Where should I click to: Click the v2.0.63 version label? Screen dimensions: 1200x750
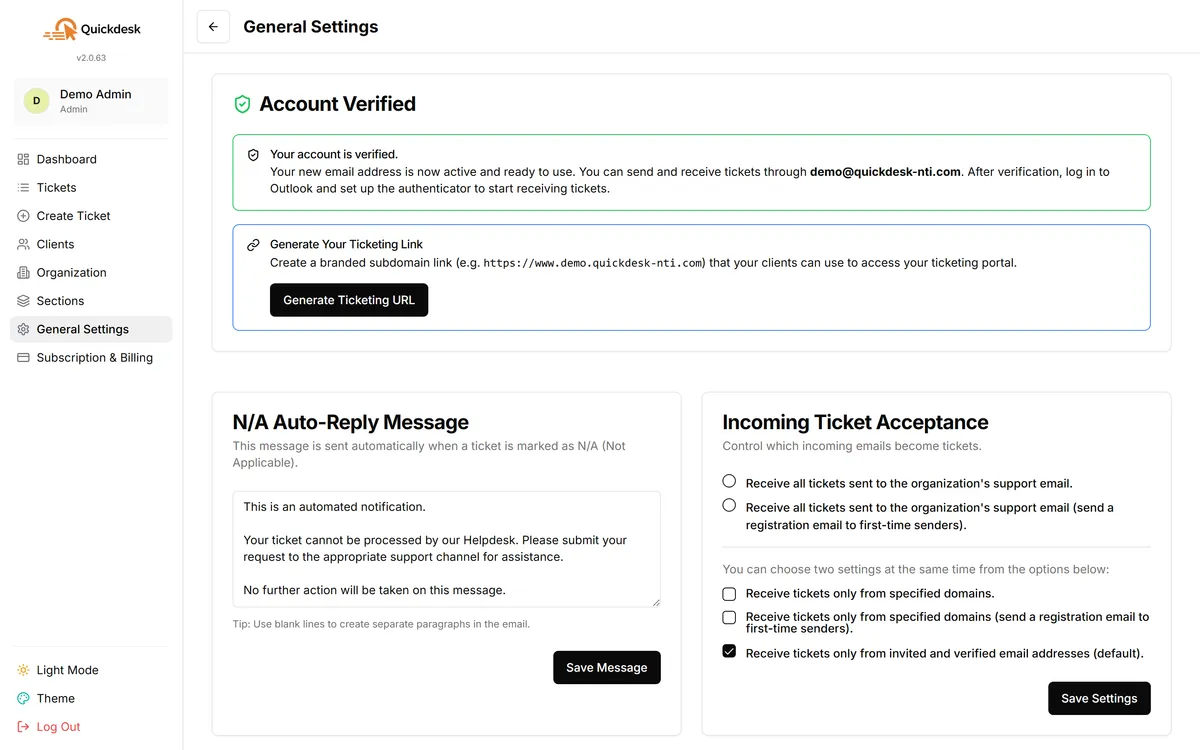click(91, 58)
